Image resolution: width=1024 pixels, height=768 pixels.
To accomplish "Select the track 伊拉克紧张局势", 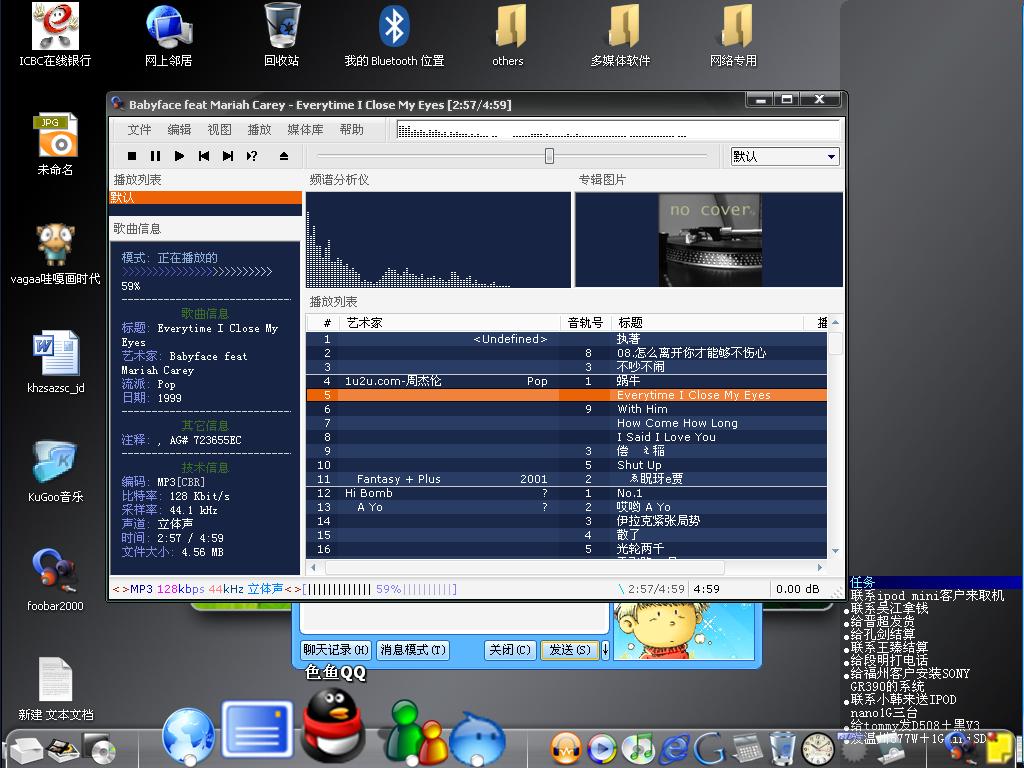I will (566, 521).
